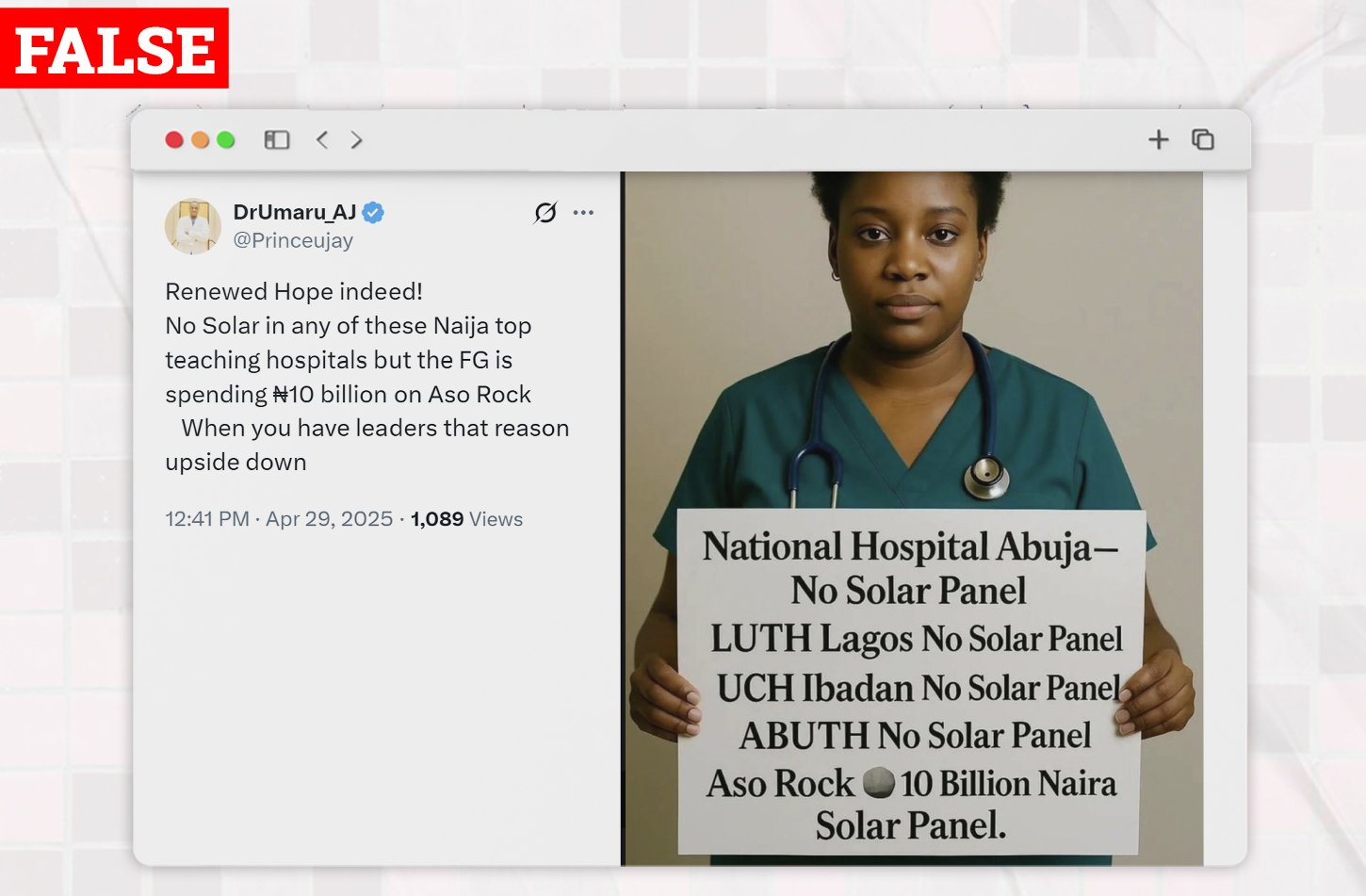This screenshot has width=1366, height=896.
Task: Click the 12:41 PM · Apr 29, 2025 timestamp
Action: [279, 519]
